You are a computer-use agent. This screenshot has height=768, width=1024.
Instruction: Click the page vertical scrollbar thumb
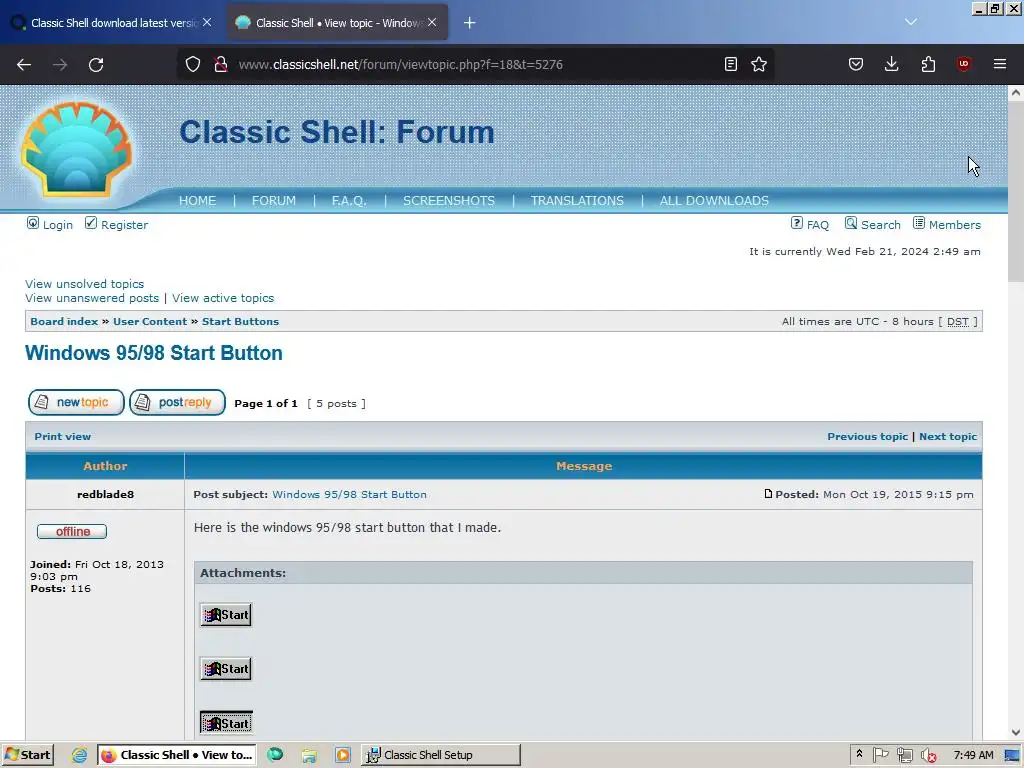[1016, 193]
